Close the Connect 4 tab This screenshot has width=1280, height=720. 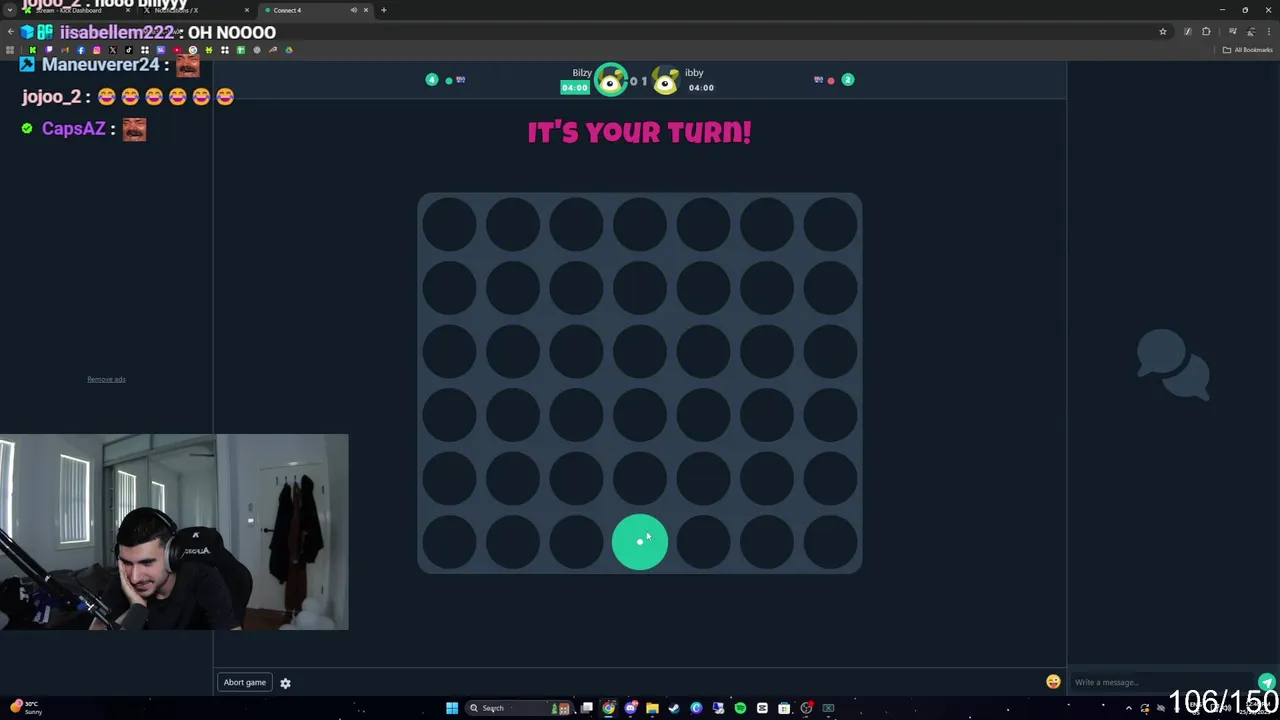(x=365, y=10)
